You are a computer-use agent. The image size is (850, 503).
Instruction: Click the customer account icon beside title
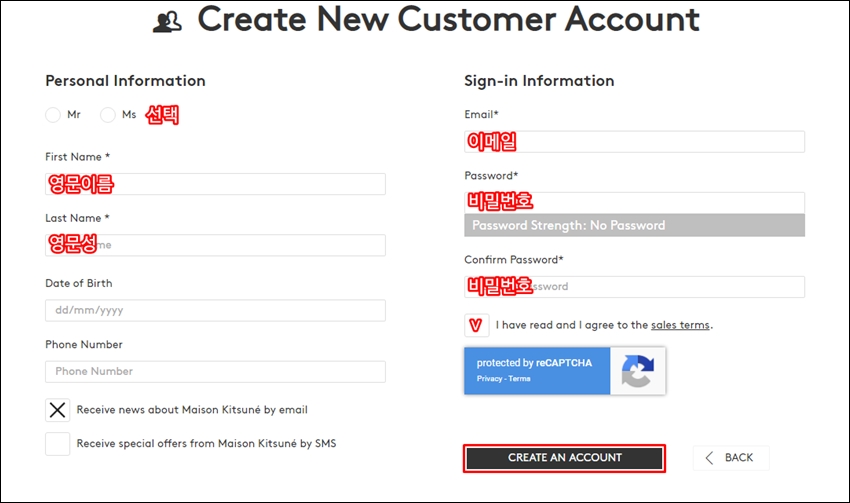[x=167, y=22]
